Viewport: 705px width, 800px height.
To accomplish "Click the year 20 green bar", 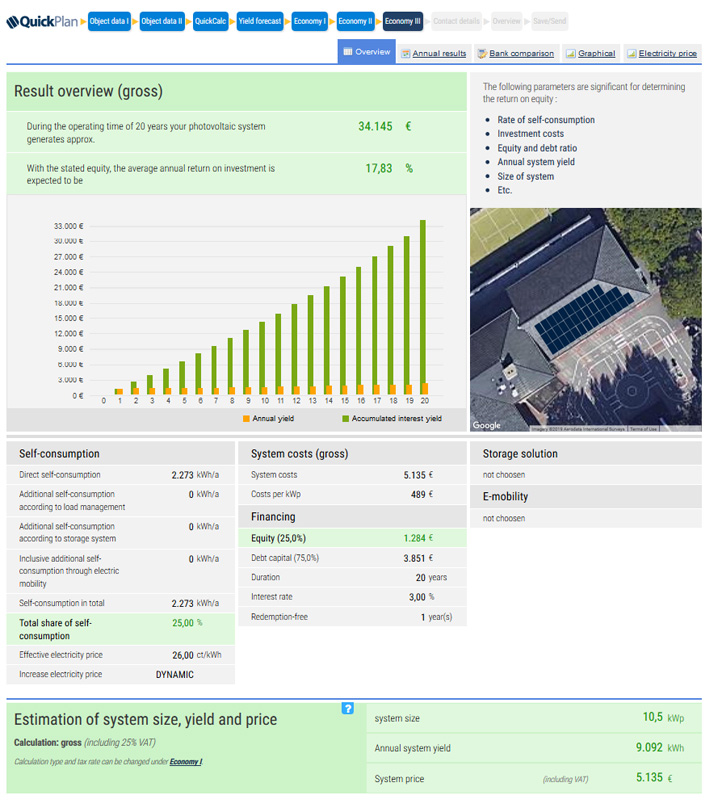I will [x=422, y=307].
